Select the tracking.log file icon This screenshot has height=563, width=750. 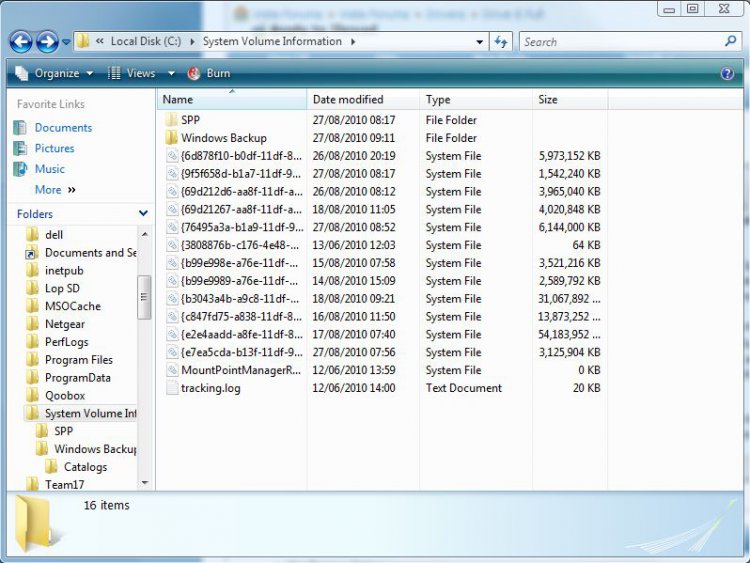click(x=172, y=388)
